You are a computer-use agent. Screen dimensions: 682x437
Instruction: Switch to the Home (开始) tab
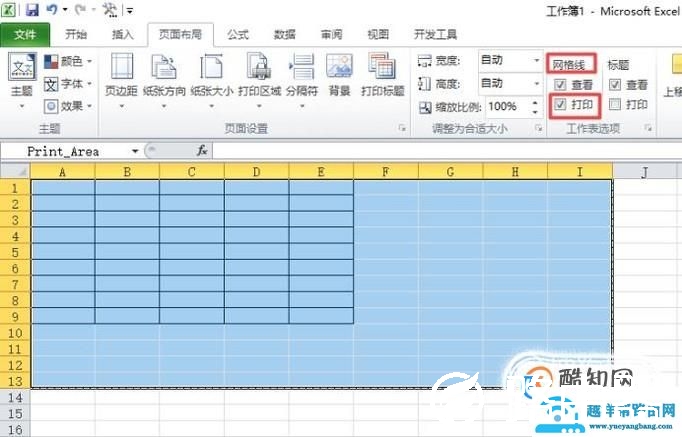coord(76,34)
